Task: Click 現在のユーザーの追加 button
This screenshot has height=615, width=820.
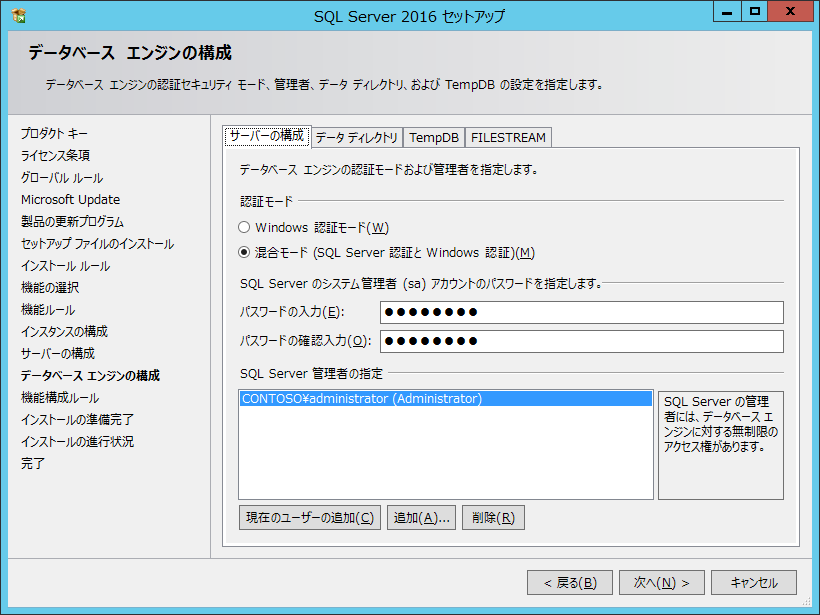Action: point(309,518)
